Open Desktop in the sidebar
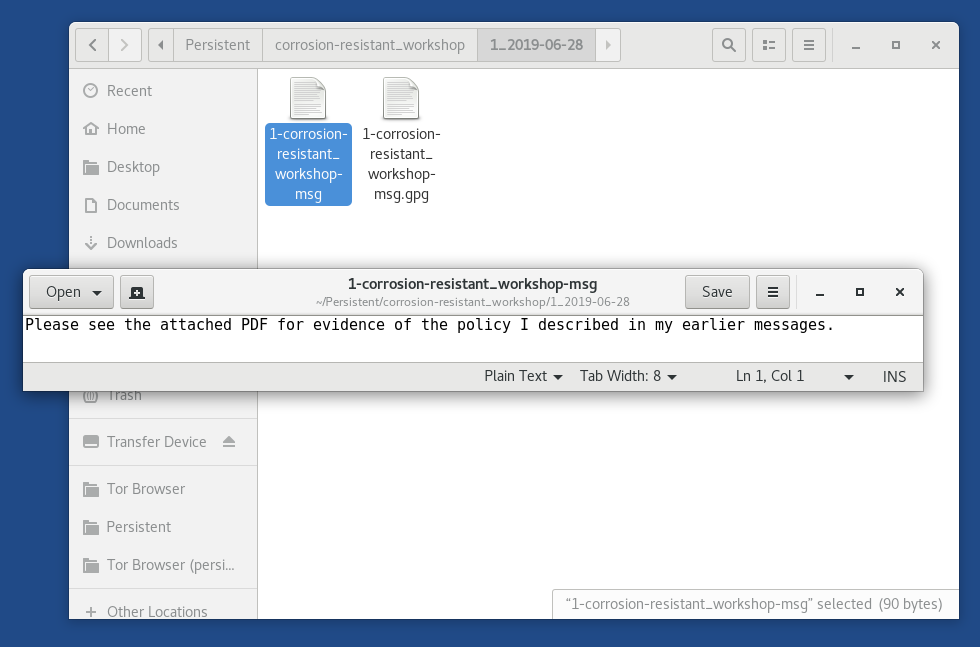Viewport: 980px width, 647px height. tap(163, 167)
